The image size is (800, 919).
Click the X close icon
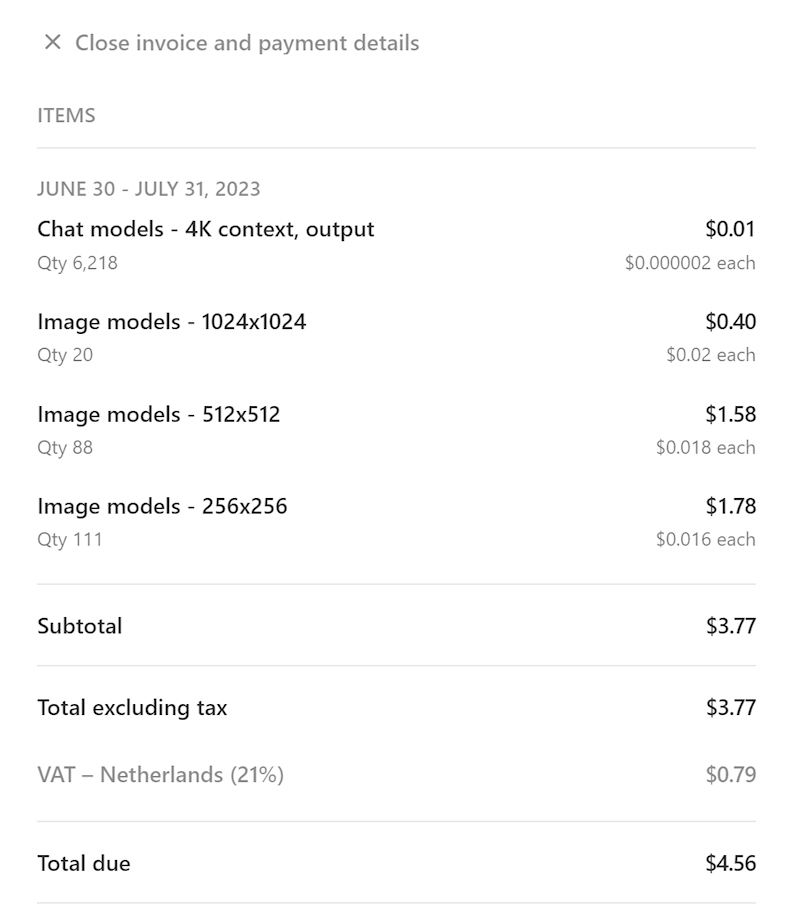53,42
